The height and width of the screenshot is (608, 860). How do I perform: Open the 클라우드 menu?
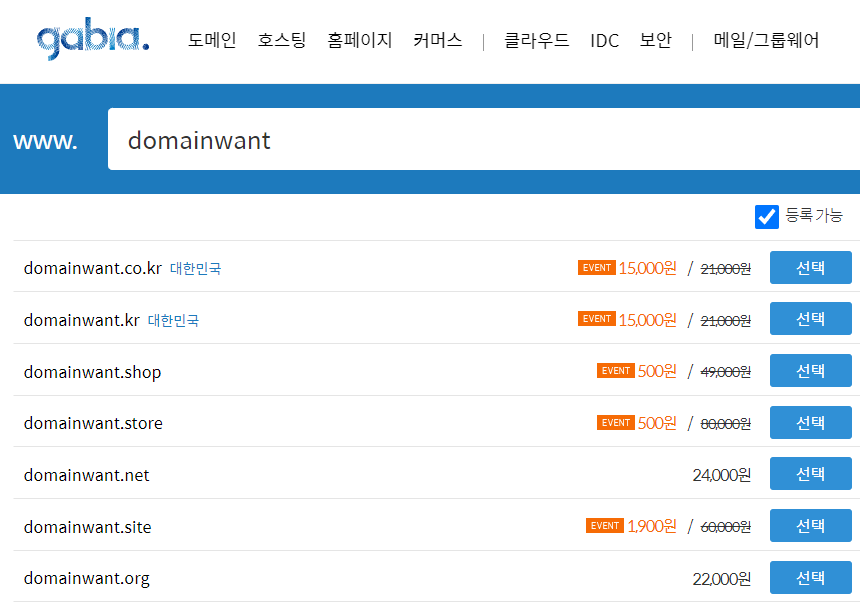point(536,40)
